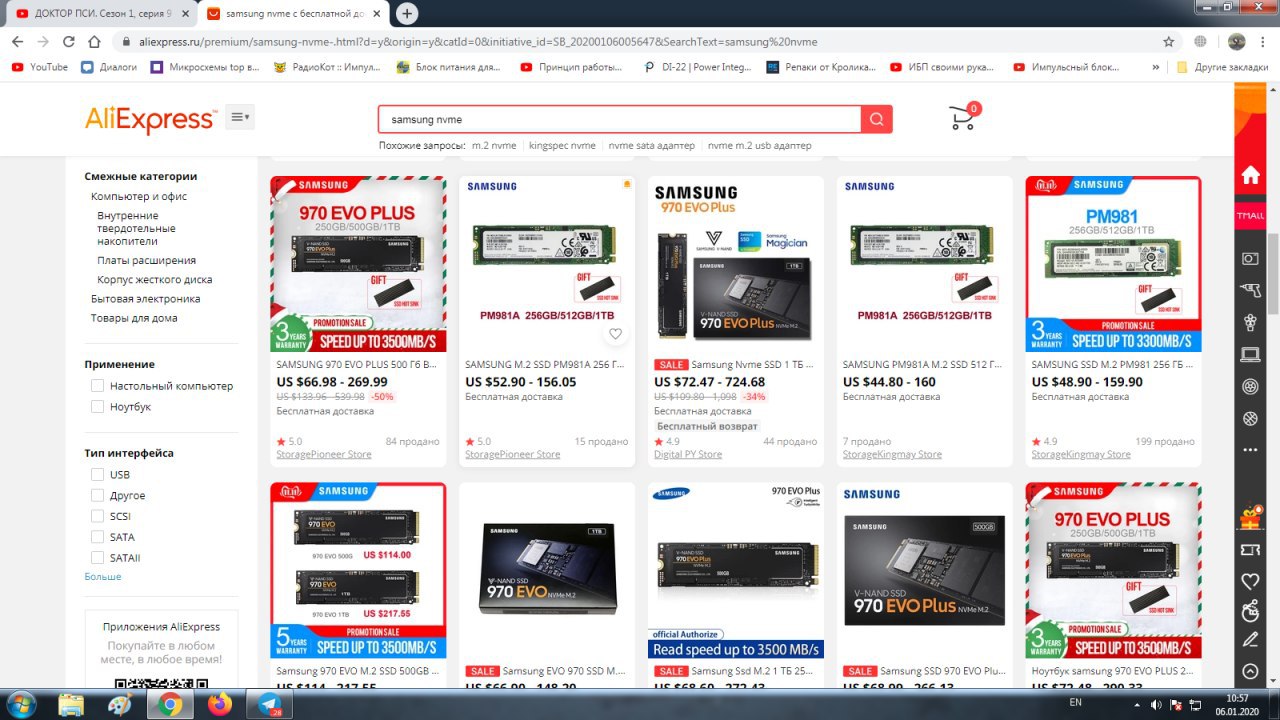Select the Платы расширения category

[x=146, y=260]
